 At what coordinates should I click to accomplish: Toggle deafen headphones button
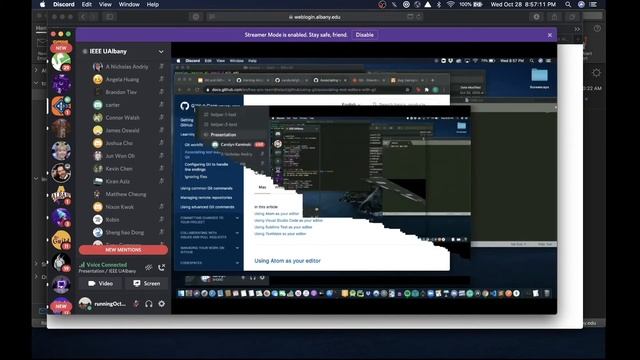tap(149, 304)
